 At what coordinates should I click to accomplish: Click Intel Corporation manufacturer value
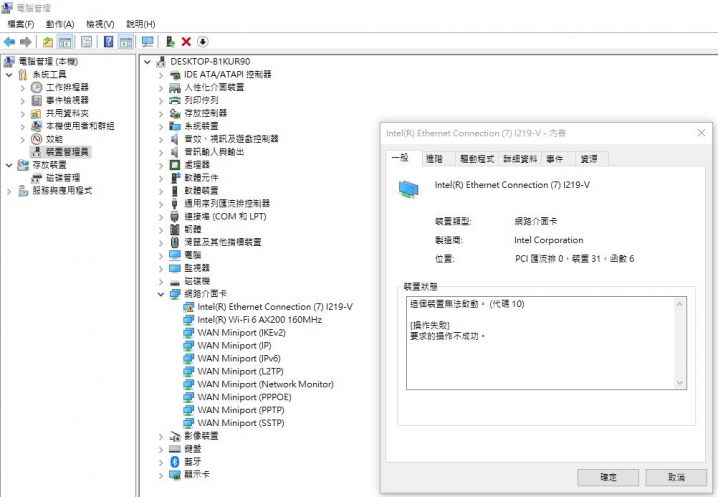[x=549, y=240]
